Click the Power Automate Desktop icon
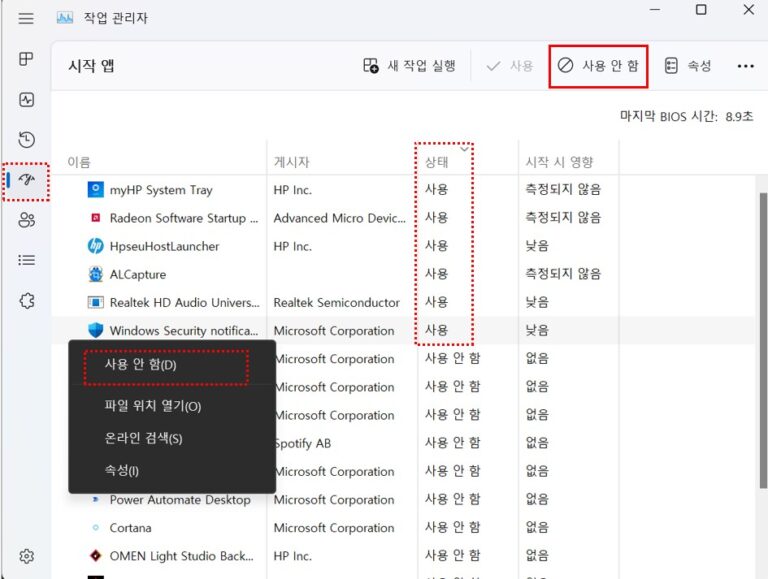 tap(96, 500)
